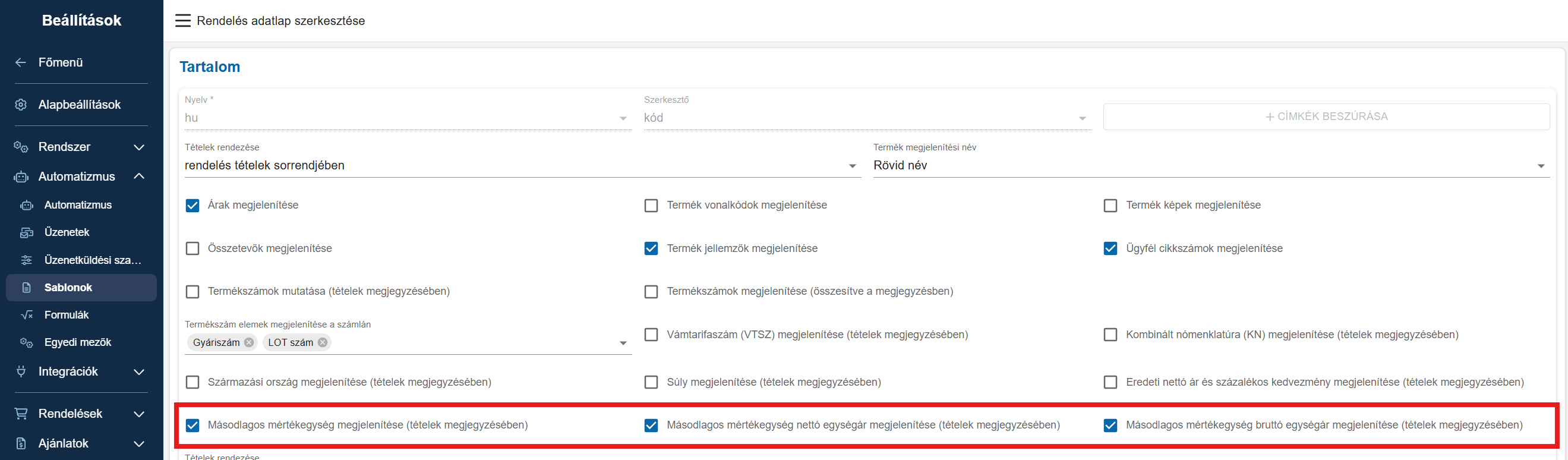Viewport: 1568px width, 460px height.
Task: Click the Alapbeállítások gear icon
Action: pos(21,105)
